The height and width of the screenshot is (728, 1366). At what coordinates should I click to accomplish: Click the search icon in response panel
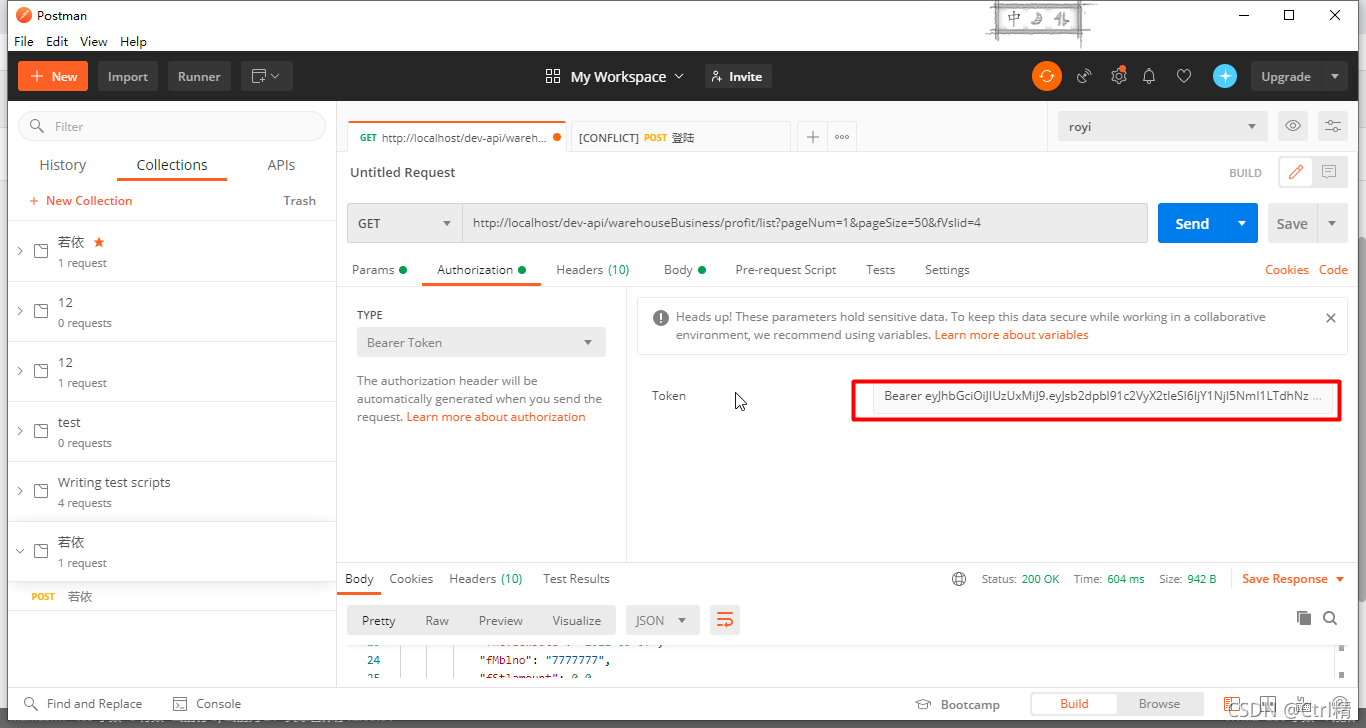point(1330,618)
